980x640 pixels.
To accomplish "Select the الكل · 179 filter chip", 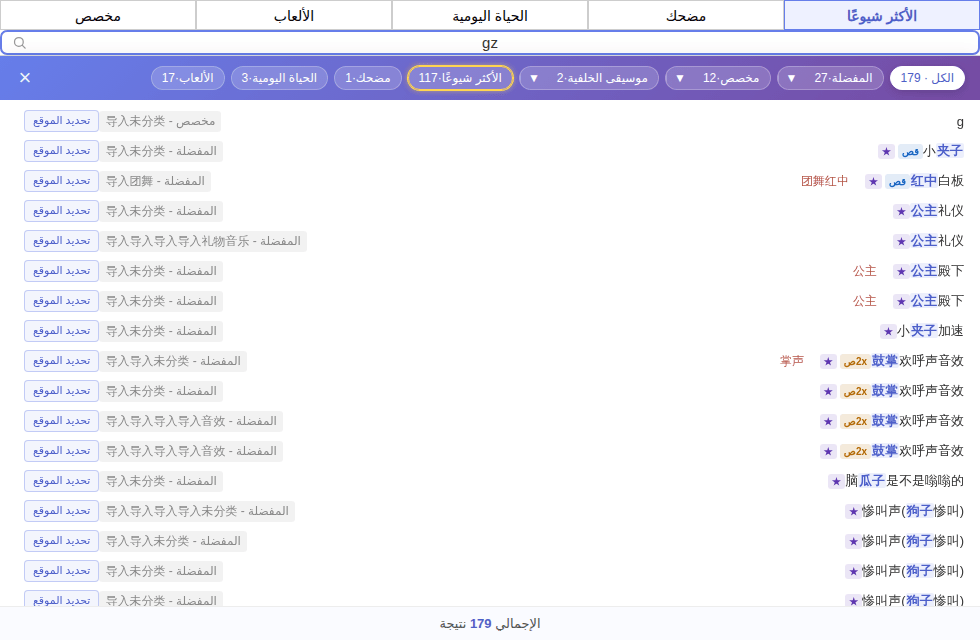I will [x=927, y=78].
